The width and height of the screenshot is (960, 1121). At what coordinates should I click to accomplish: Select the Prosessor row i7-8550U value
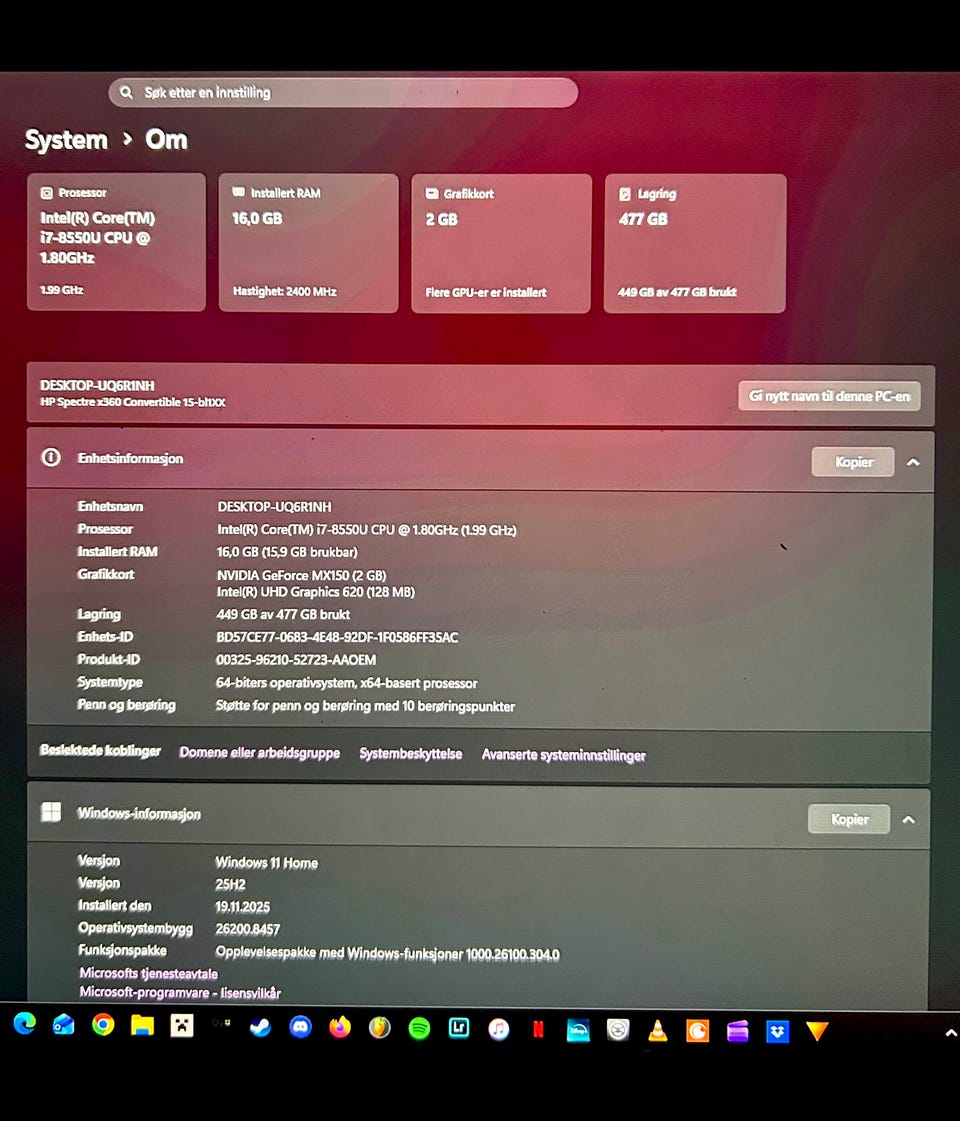click(367, 530)
